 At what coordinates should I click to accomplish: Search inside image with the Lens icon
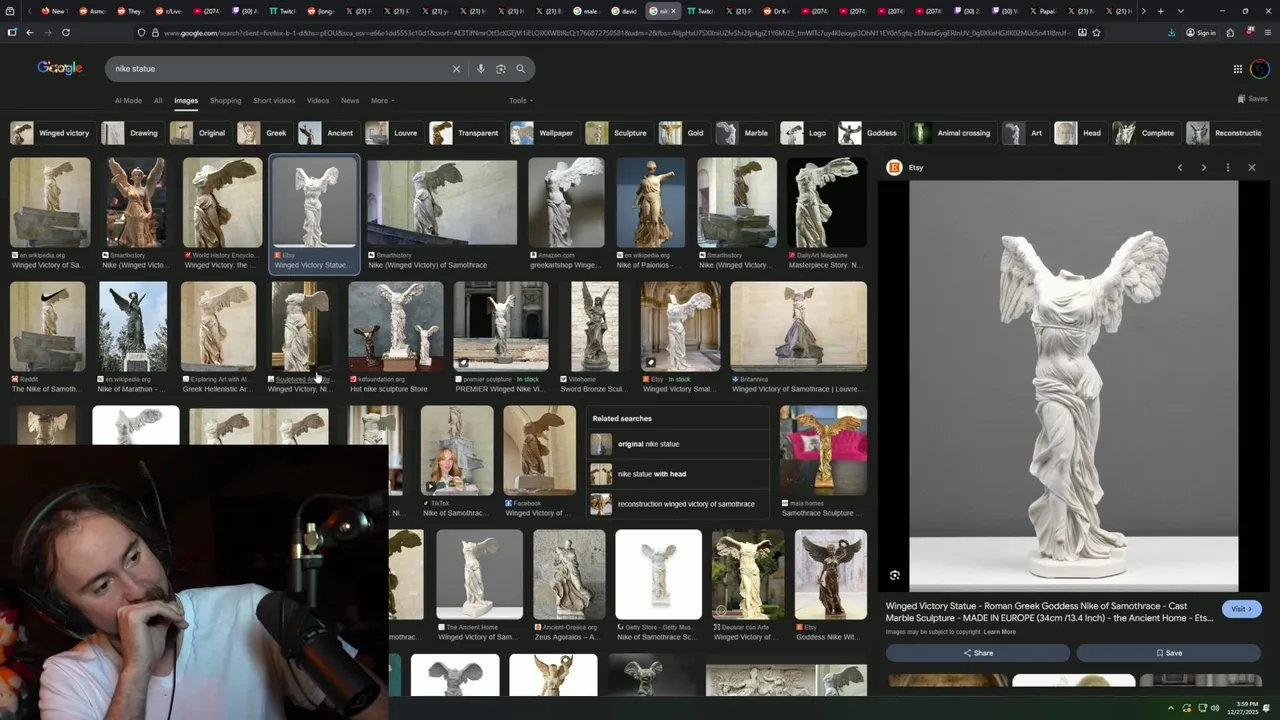pos(895,576)
